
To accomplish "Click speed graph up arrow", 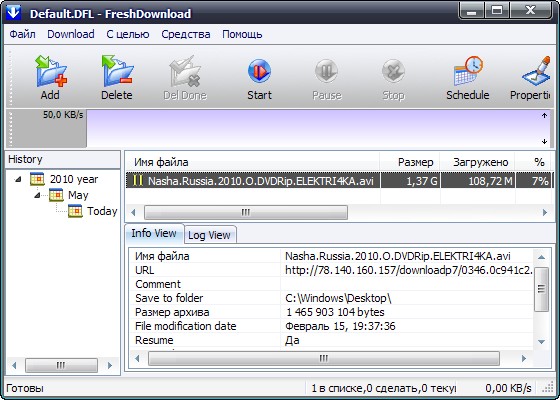I will pyautogui.click(x=544, y=115).
